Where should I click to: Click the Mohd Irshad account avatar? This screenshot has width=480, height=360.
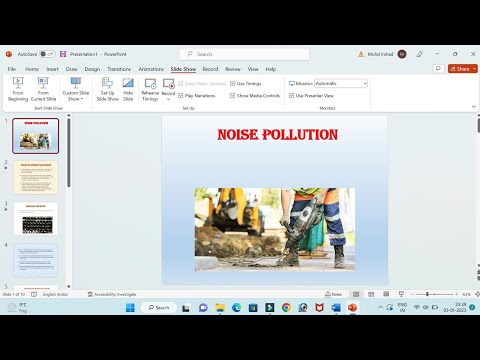pyautogui.click(x=402, y=54)
